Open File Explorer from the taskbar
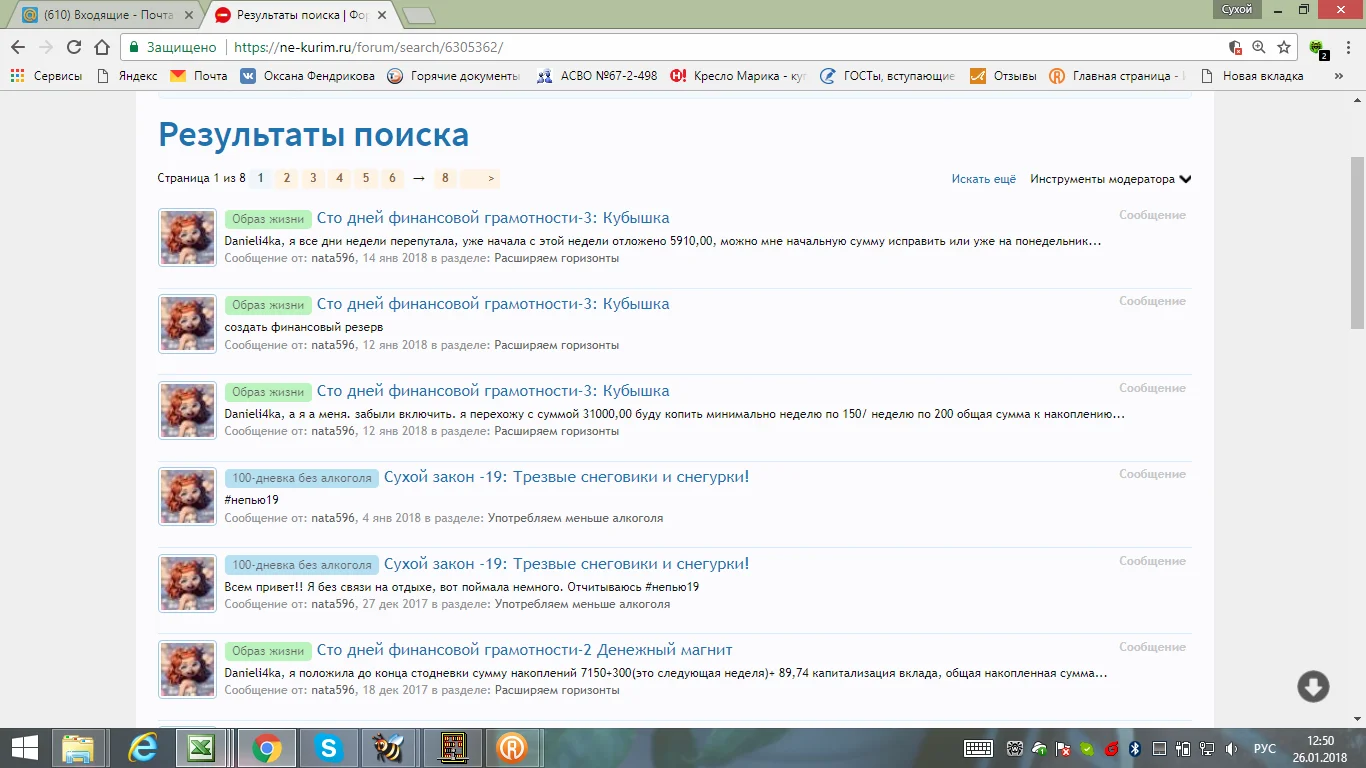Viewport: 1366px width, 768px height. (x=79, y=748)
